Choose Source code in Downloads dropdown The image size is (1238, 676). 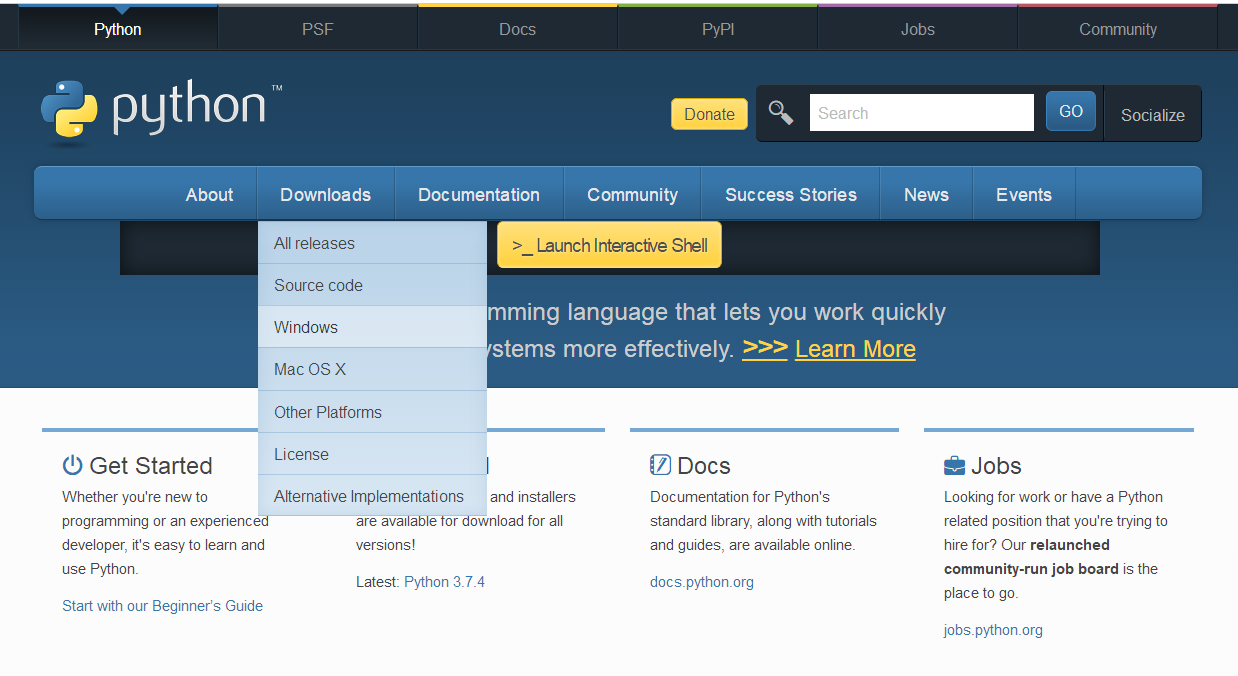372,285
